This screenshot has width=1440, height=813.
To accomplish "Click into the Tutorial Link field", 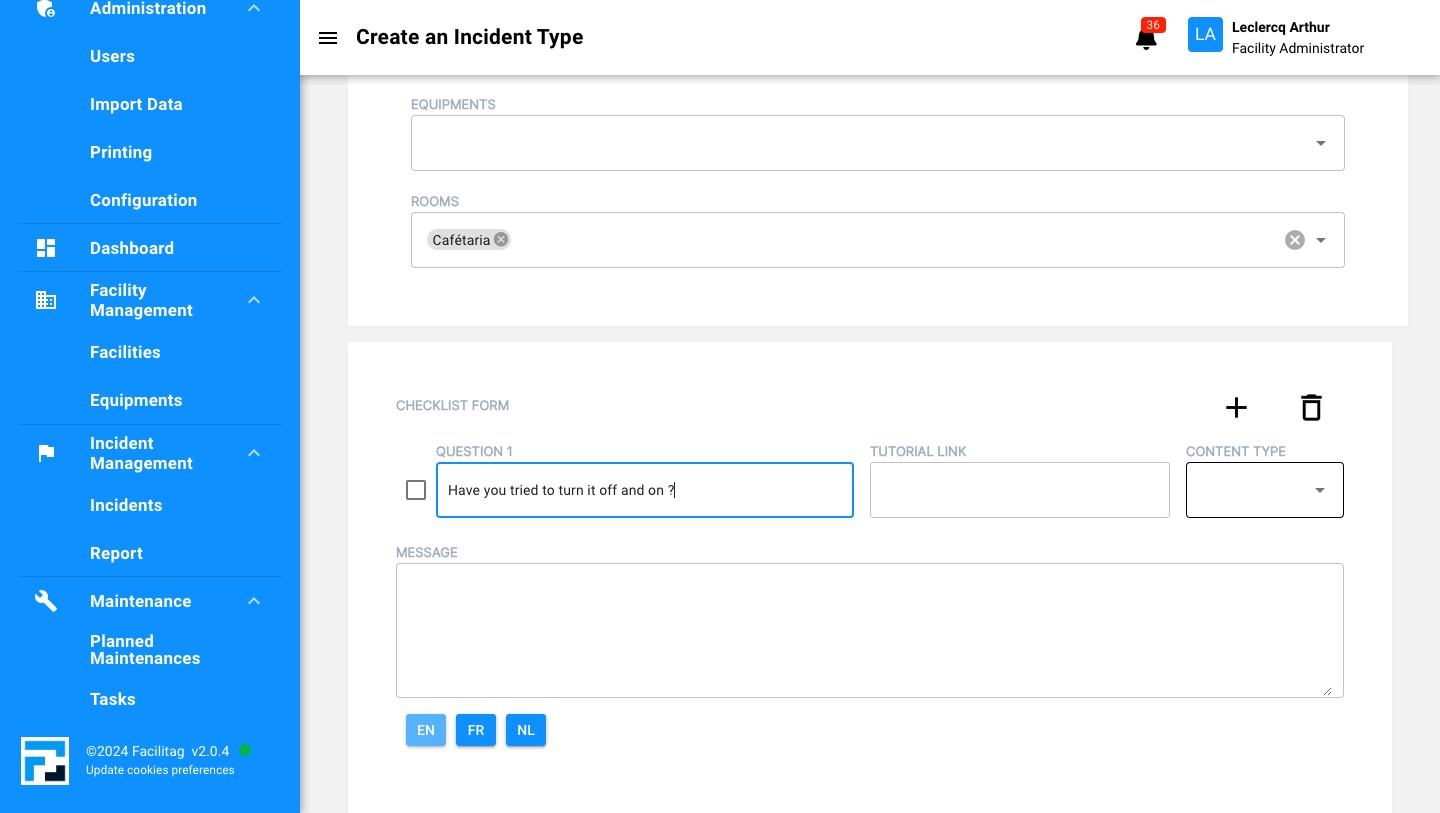I will [x=1019, y=490].
